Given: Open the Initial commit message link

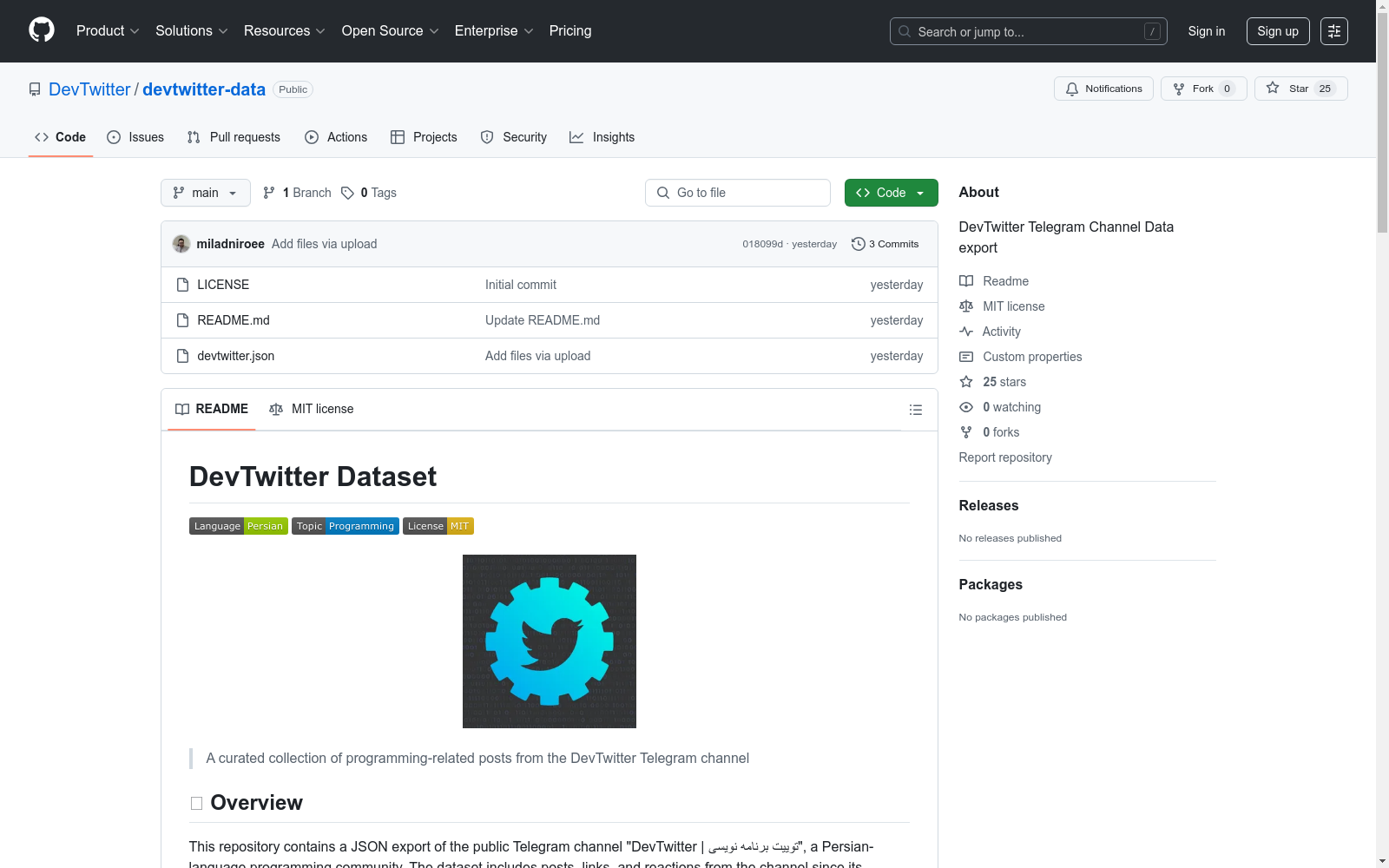Looking at the screenshot, I should click(521, 285).
